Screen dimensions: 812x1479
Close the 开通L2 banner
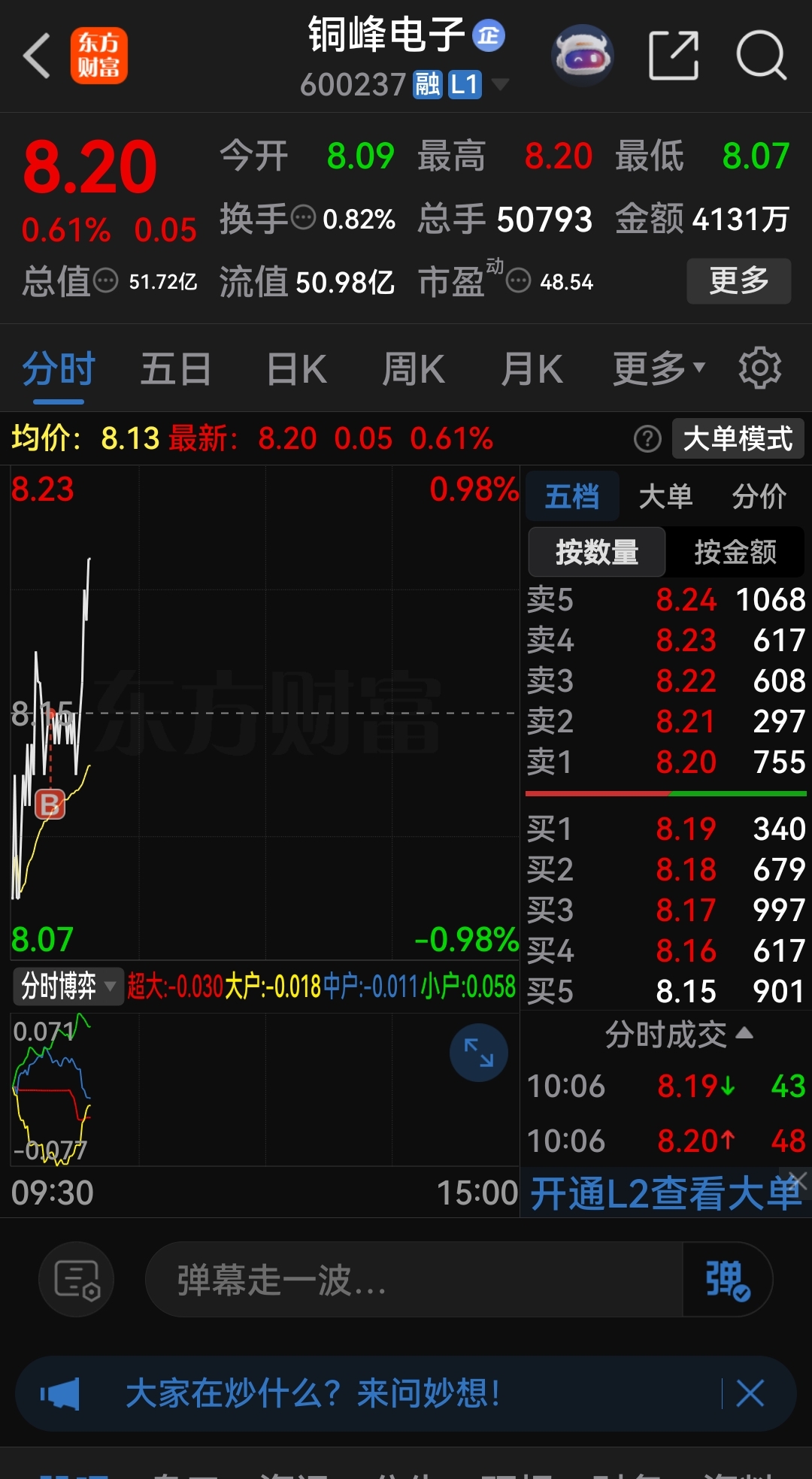point(798,1180)
